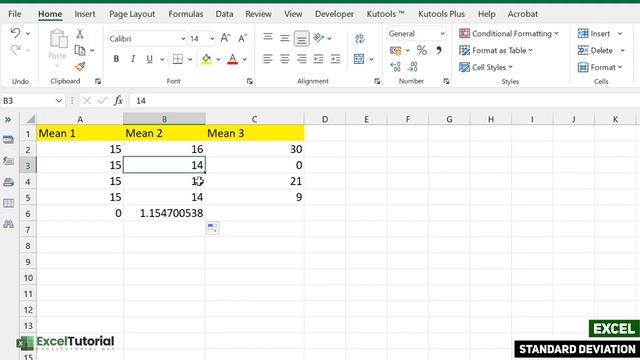The image size is (640, 360).
Task: Switch to the Data tab
Action: coord(224,14)
